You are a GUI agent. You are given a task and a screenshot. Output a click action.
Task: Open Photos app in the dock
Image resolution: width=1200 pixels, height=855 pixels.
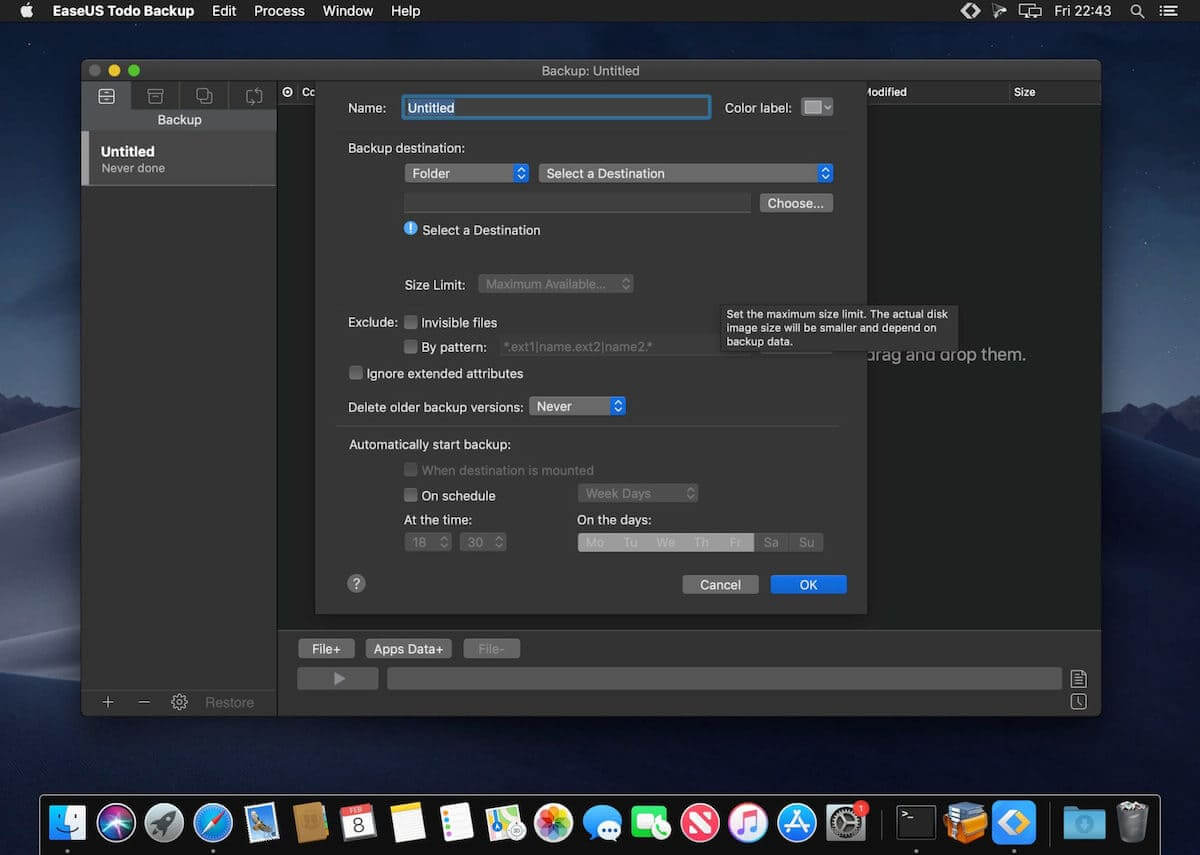tap(553, 822)
